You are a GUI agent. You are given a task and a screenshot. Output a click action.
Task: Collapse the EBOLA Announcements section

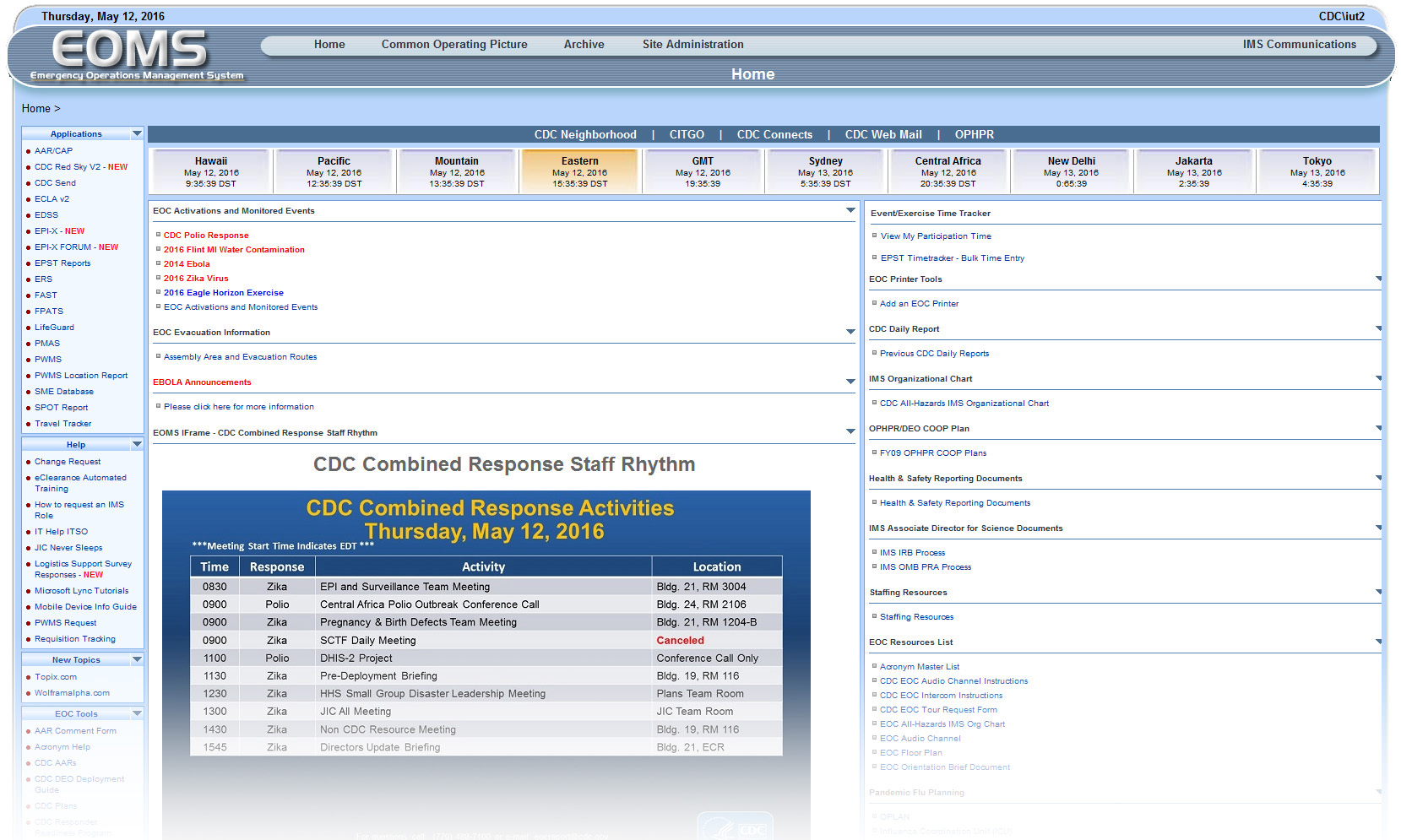click(x=850, y=382)
